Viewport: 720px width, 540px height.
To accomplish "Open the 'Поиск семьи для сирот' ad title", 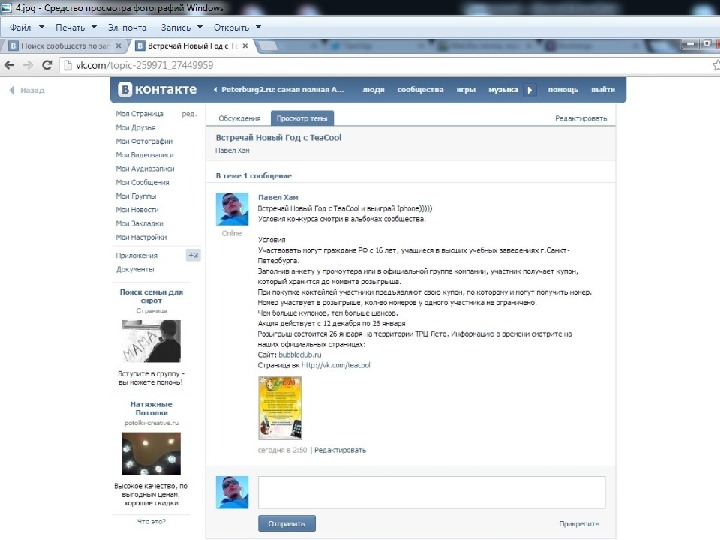I will pos(151,296).
